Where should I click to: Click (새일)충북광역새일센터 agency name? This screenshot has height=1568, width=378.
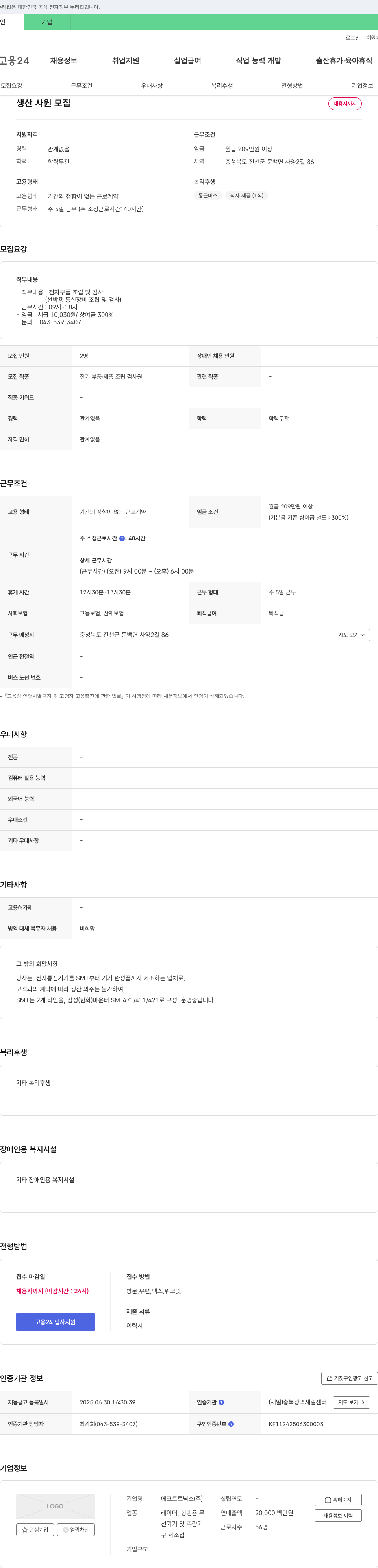(298, 1402)
